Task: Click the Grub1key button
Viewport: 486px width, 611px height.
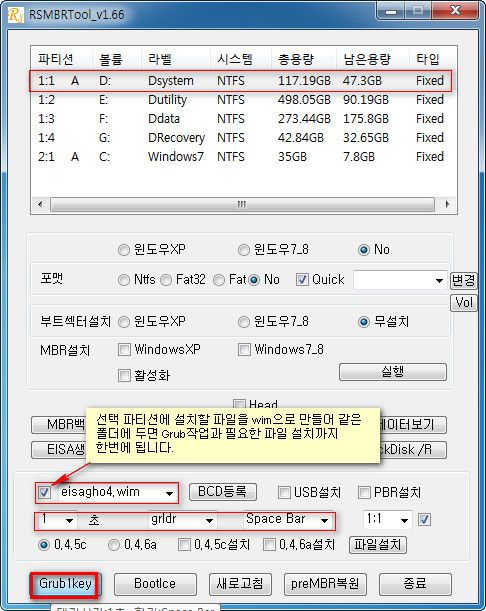Action: pyautogui.click(x=65, y=585)
